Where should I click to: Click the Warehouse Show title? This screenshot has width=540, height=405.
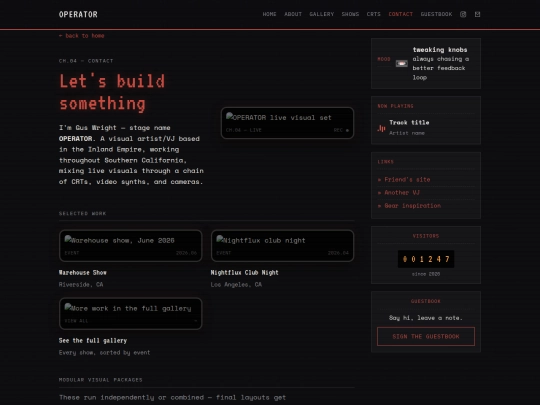pyautogui.click(x=83, y=272)
